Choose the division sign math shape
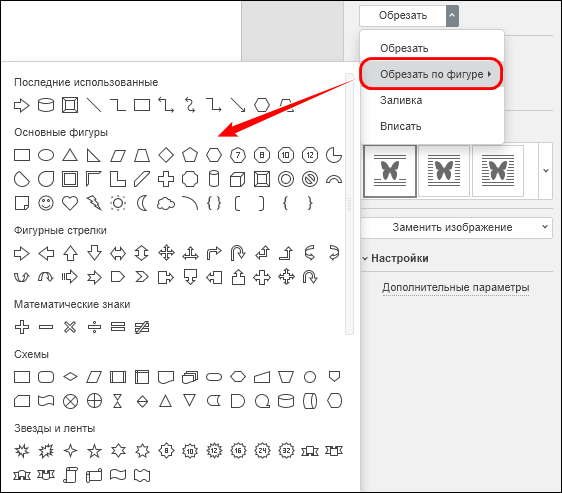The height and width of the screenshot is (493, 562). tap(94, 327)
